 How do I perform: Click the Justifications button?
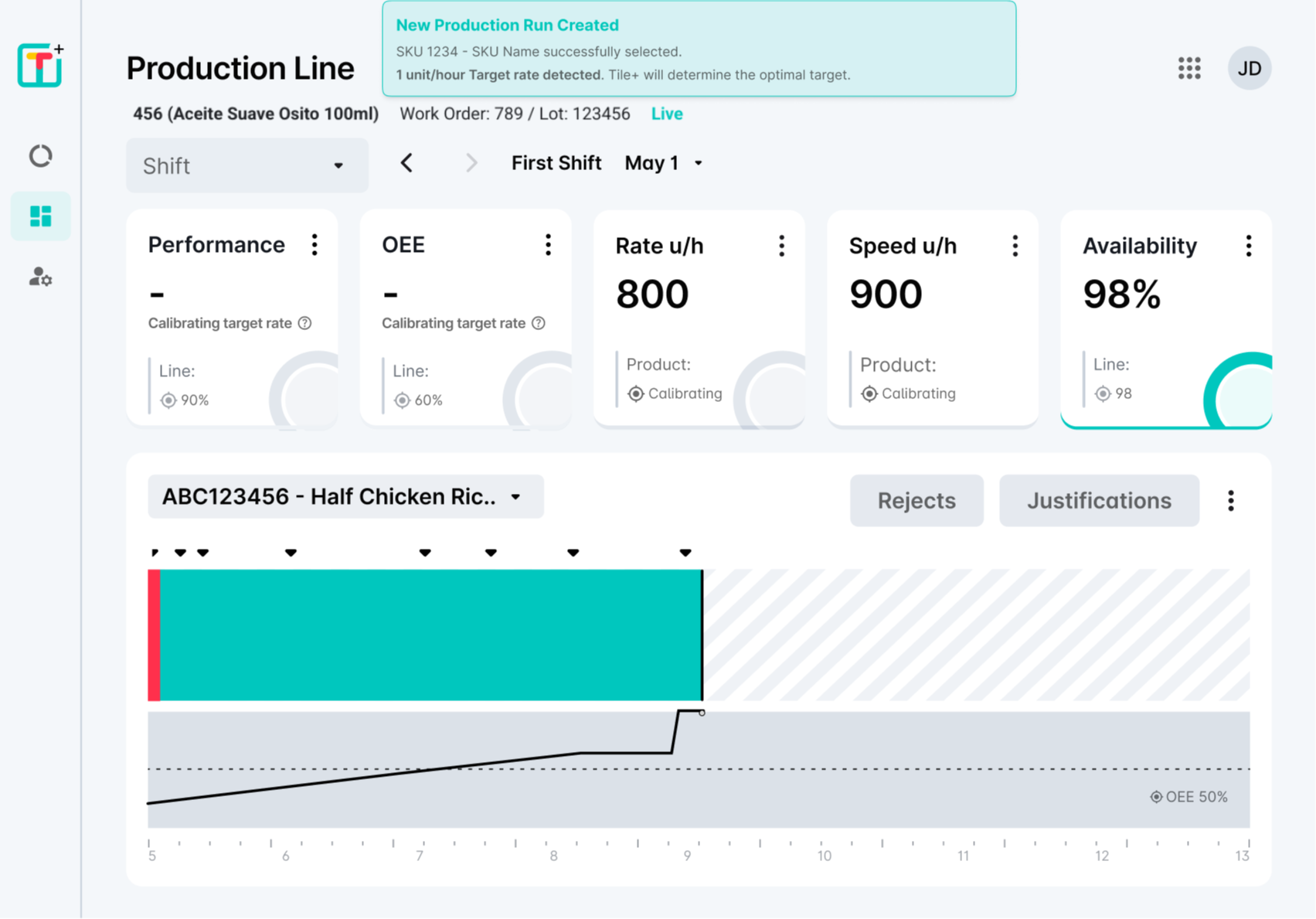point(1098,501)
